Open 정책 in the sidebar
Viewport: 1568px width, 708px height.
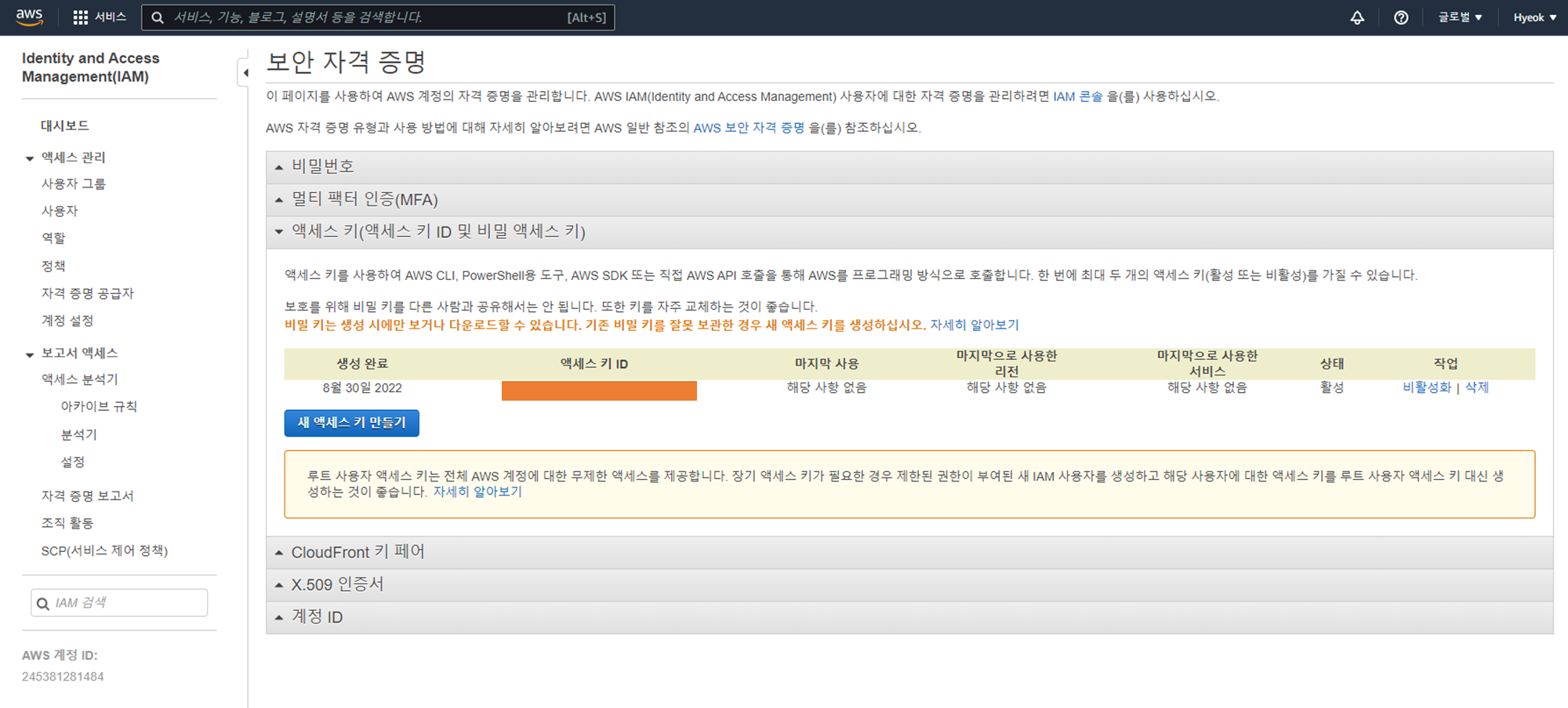[53, 266]
